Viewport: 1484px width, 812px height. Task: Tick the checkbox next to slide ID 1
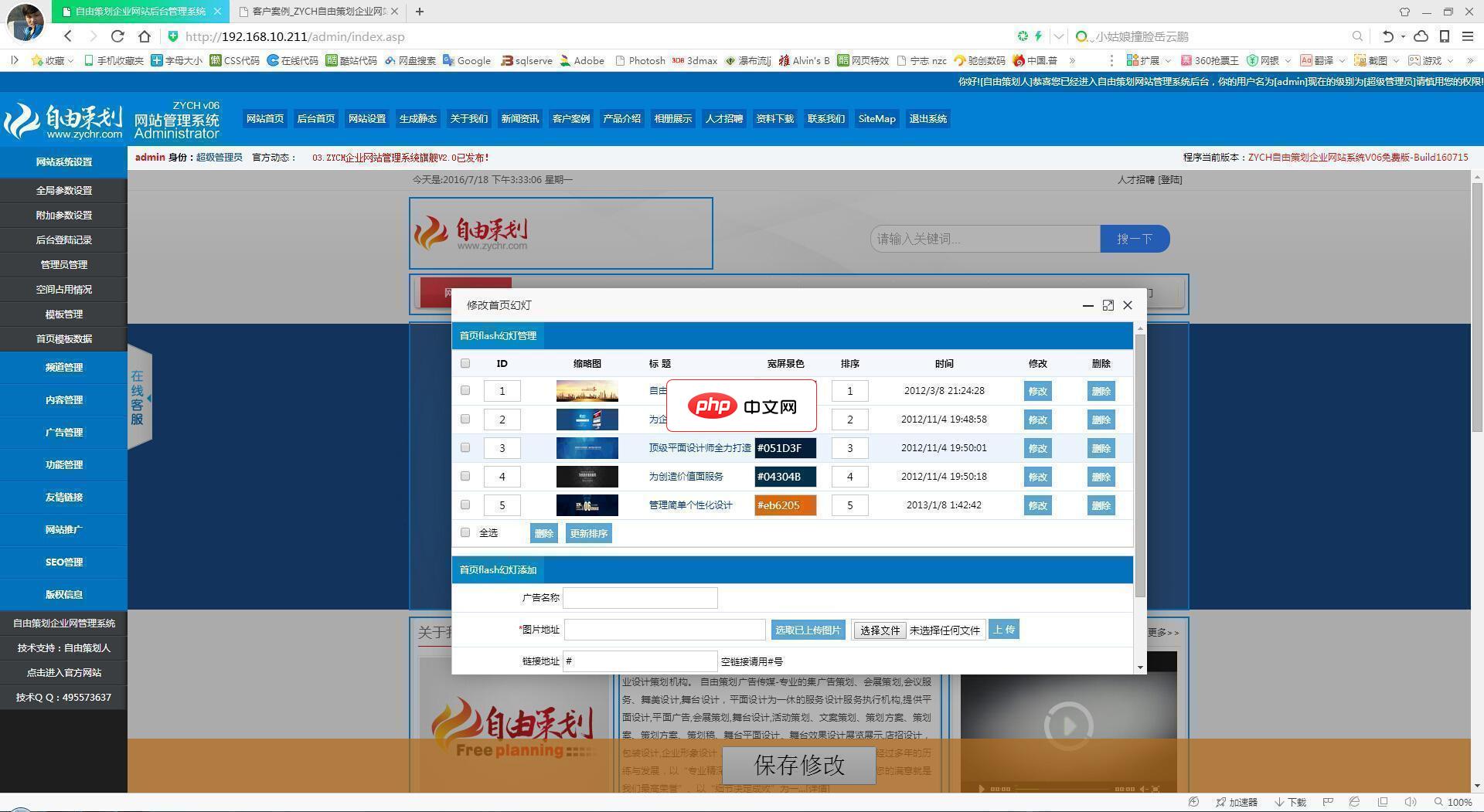tap(465, 391)
